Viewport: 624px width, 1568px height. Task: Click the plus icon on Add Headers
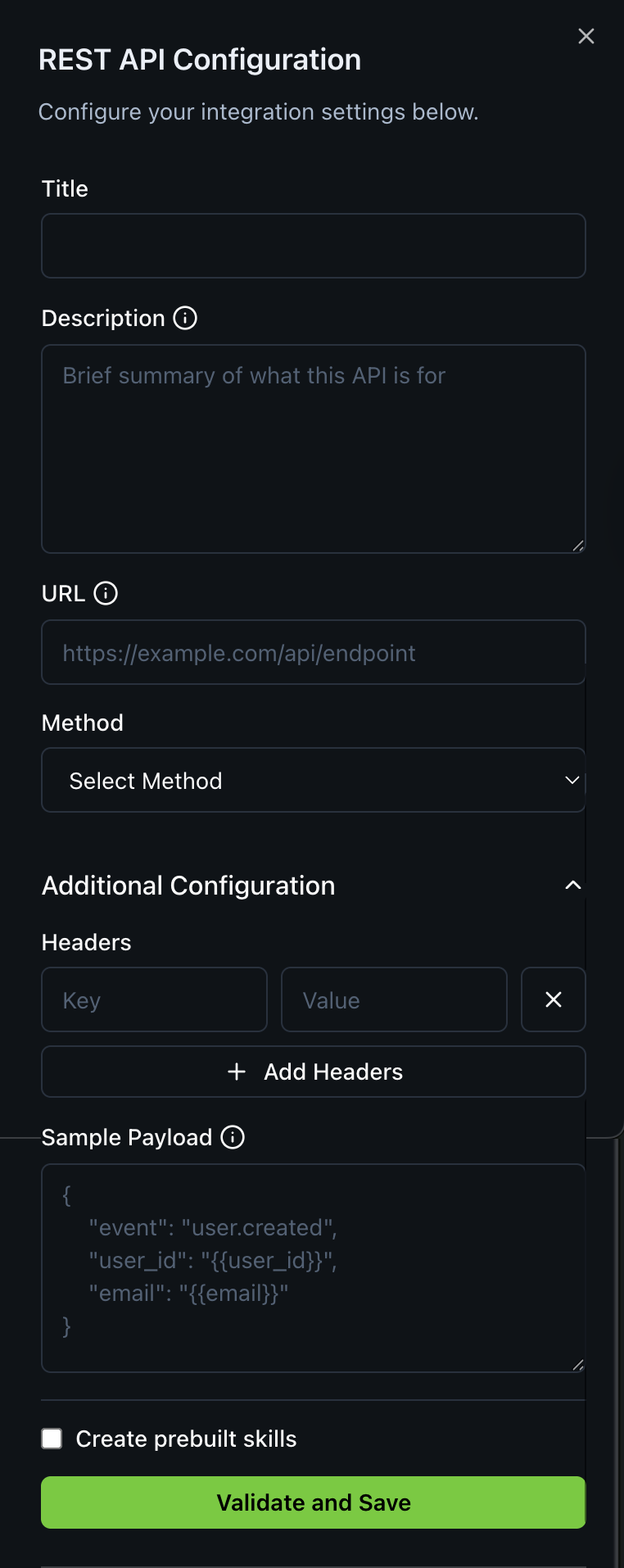[237, 1072]
